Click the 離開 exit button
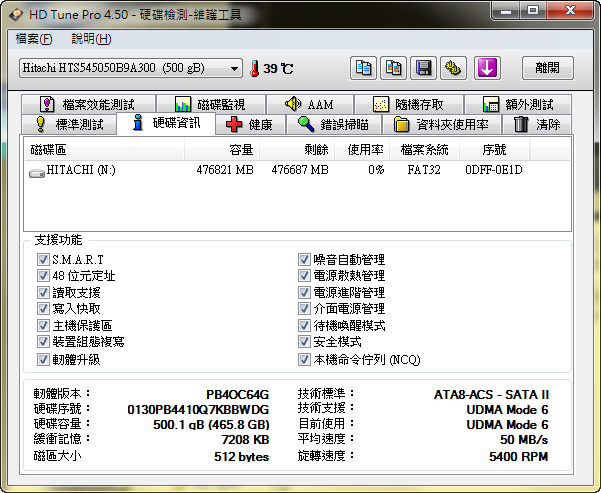 (547, 68)
